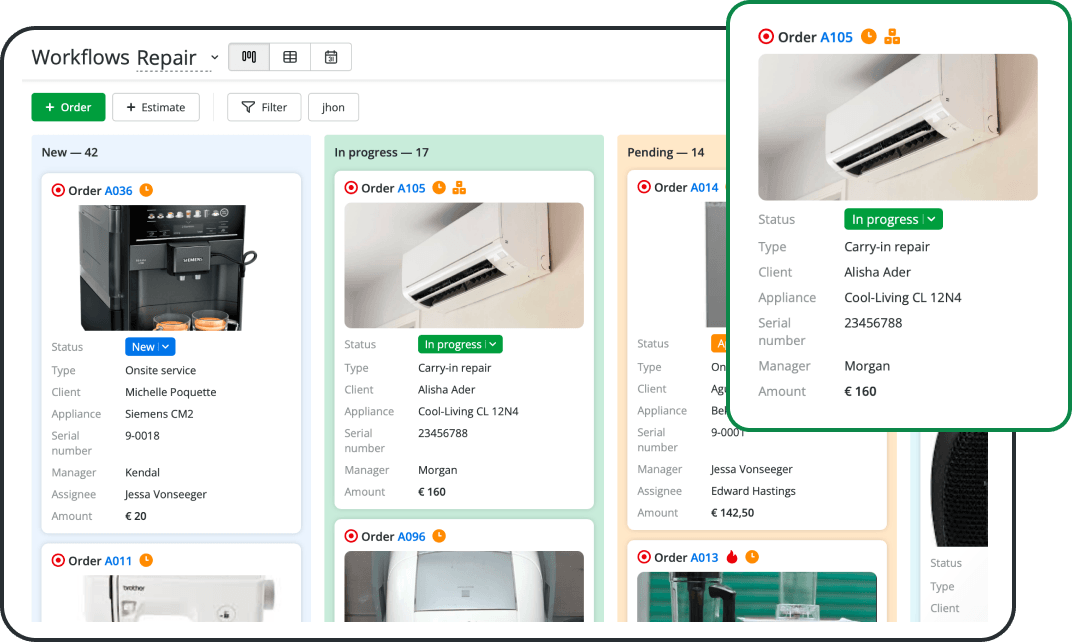Click amount € 20 on Order A036
The height and width of the screenshot is (642, 1072).
click(x=136, y=516)
